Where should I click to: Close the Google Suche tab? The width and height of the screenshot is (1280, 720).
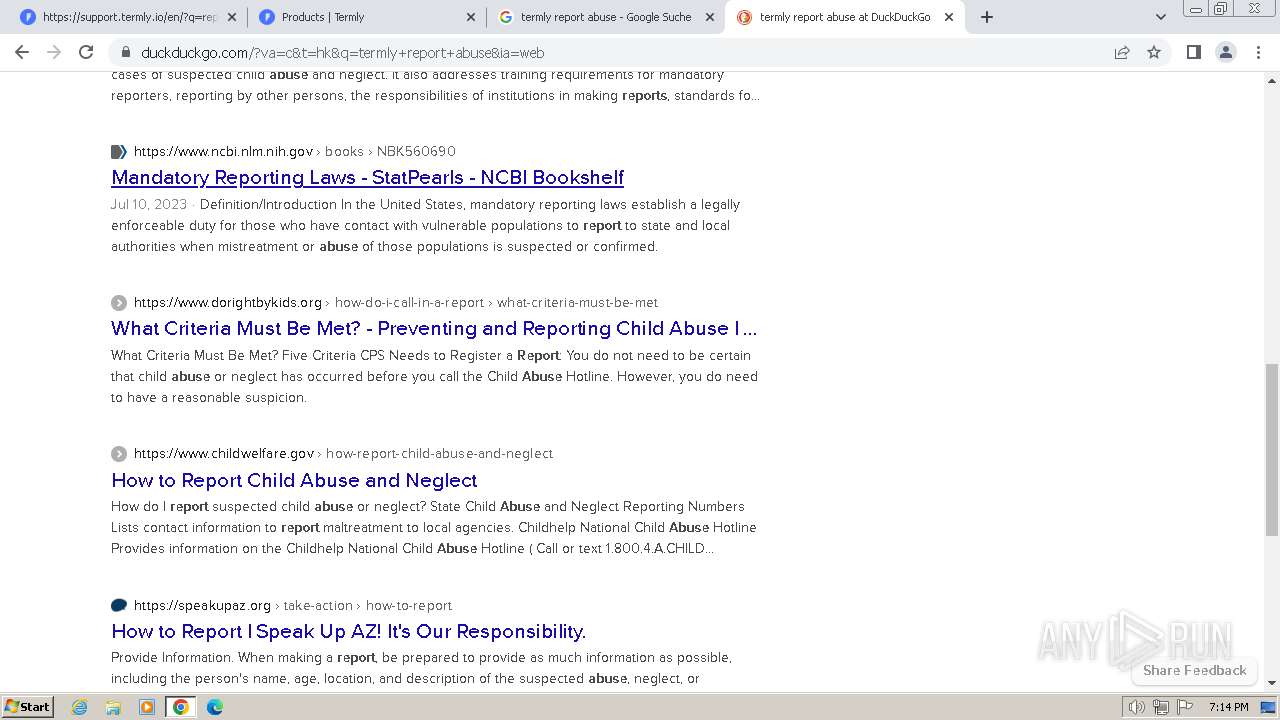[710, 17]
